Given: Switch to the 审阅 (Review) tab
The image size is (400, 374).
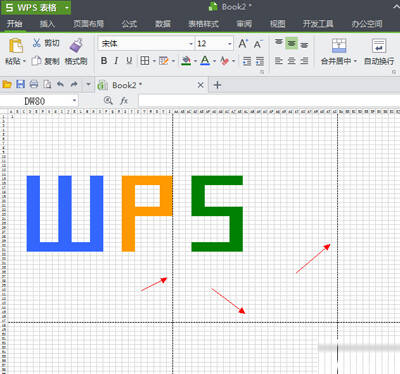Looking at the screenshot, I should coord(244,24).
